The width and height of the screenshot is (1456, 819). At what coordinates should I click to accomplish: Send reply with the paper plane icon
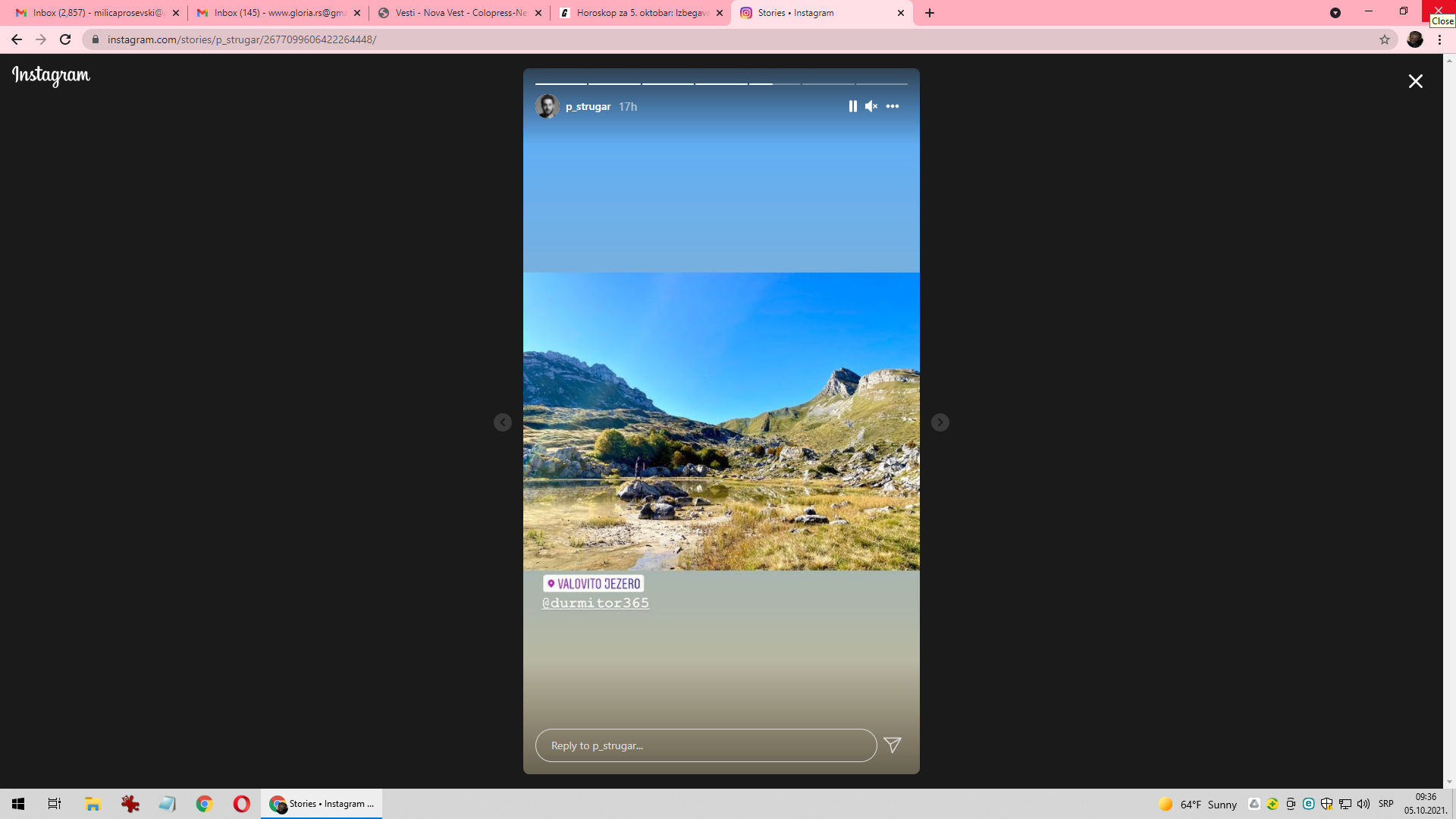tap(893, 745)
